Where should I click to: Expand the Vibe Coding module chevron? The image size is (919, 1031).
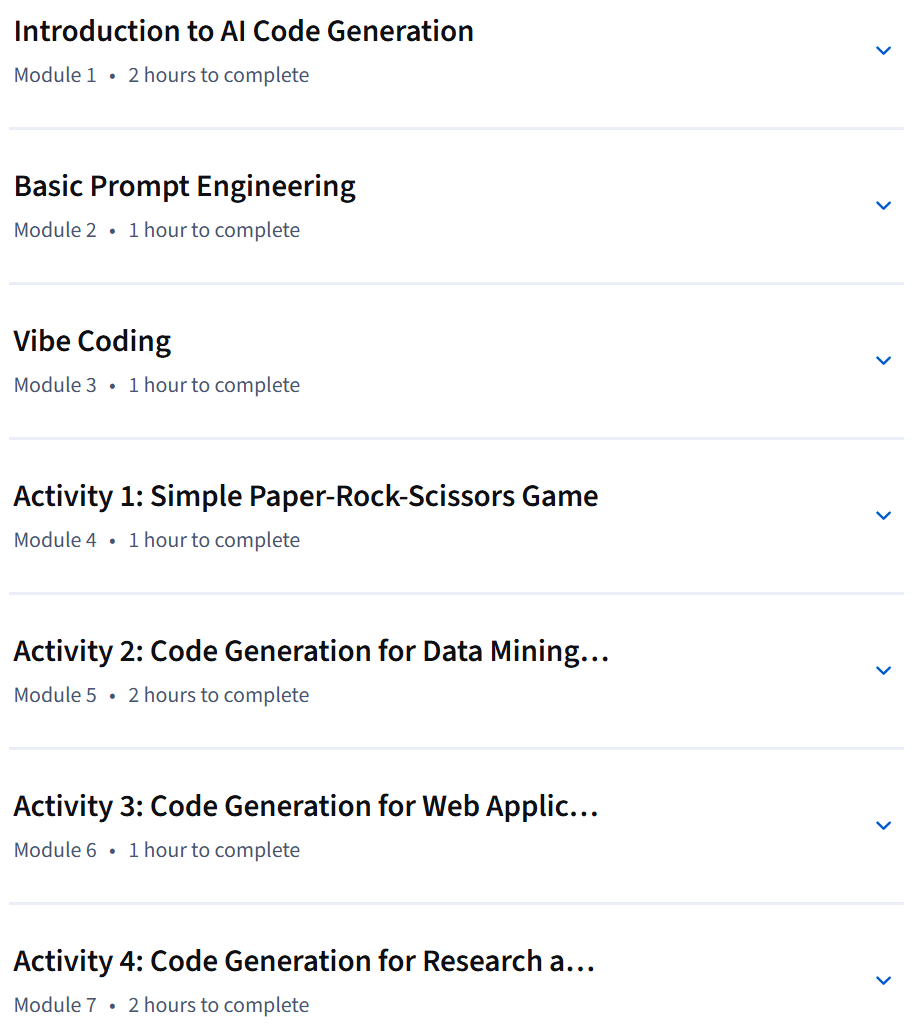tap(883, 360)
